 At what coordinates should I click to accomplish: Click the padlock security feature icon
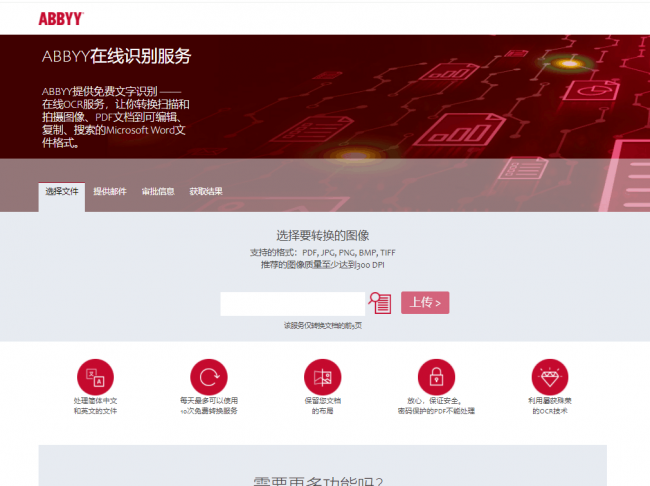point(436,377)
